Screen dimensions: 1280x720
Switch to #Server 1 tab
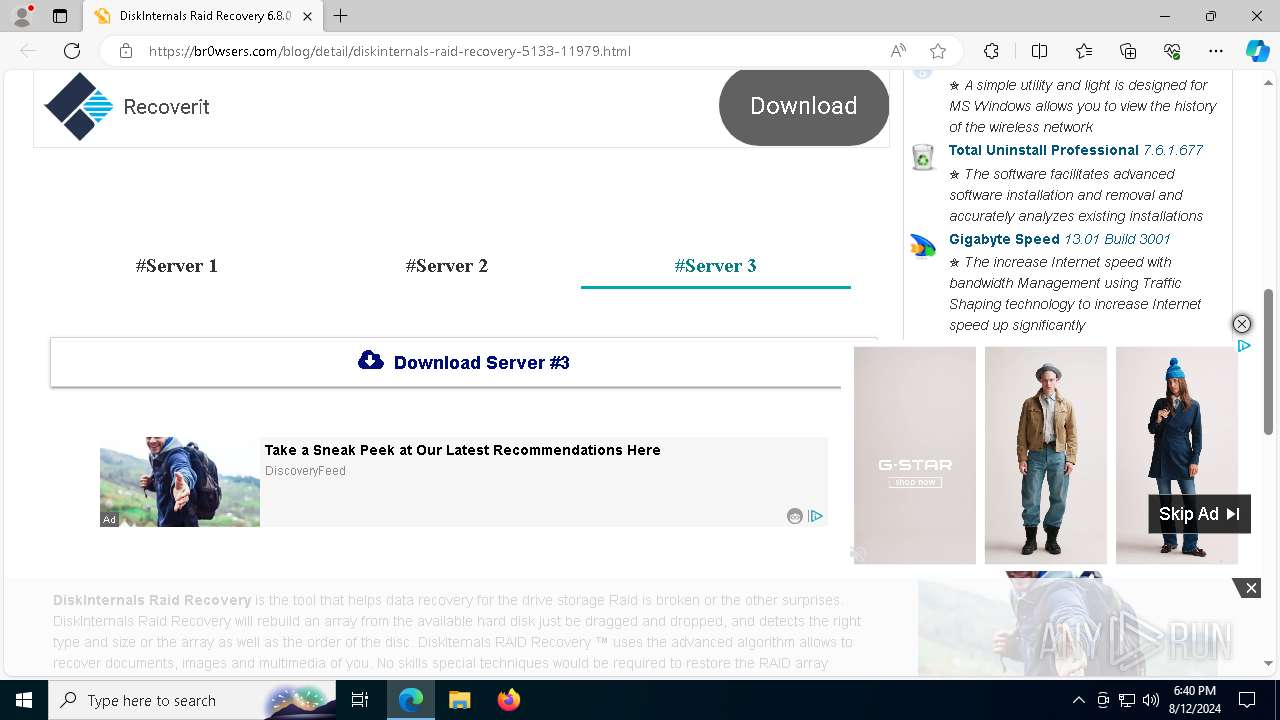pyautogui.click(x=177, y=266)
